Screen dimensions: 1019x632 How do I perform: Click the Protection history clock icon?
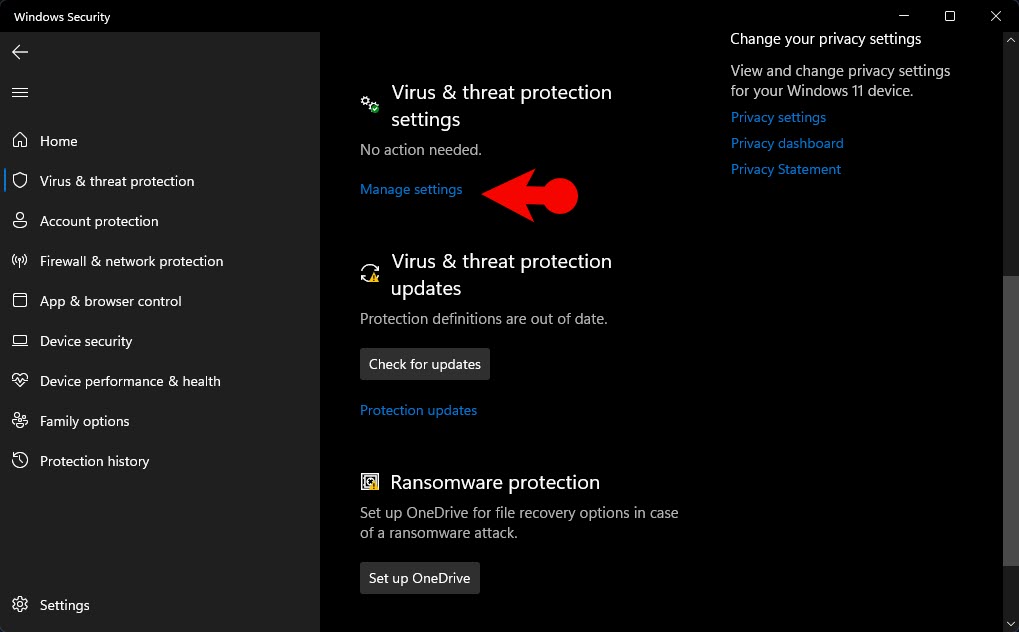coord(20,461)
